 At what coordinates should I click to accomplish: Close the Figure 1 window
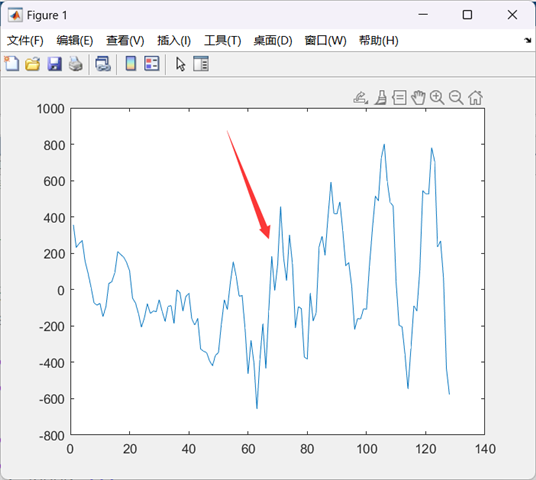(512, 15)
